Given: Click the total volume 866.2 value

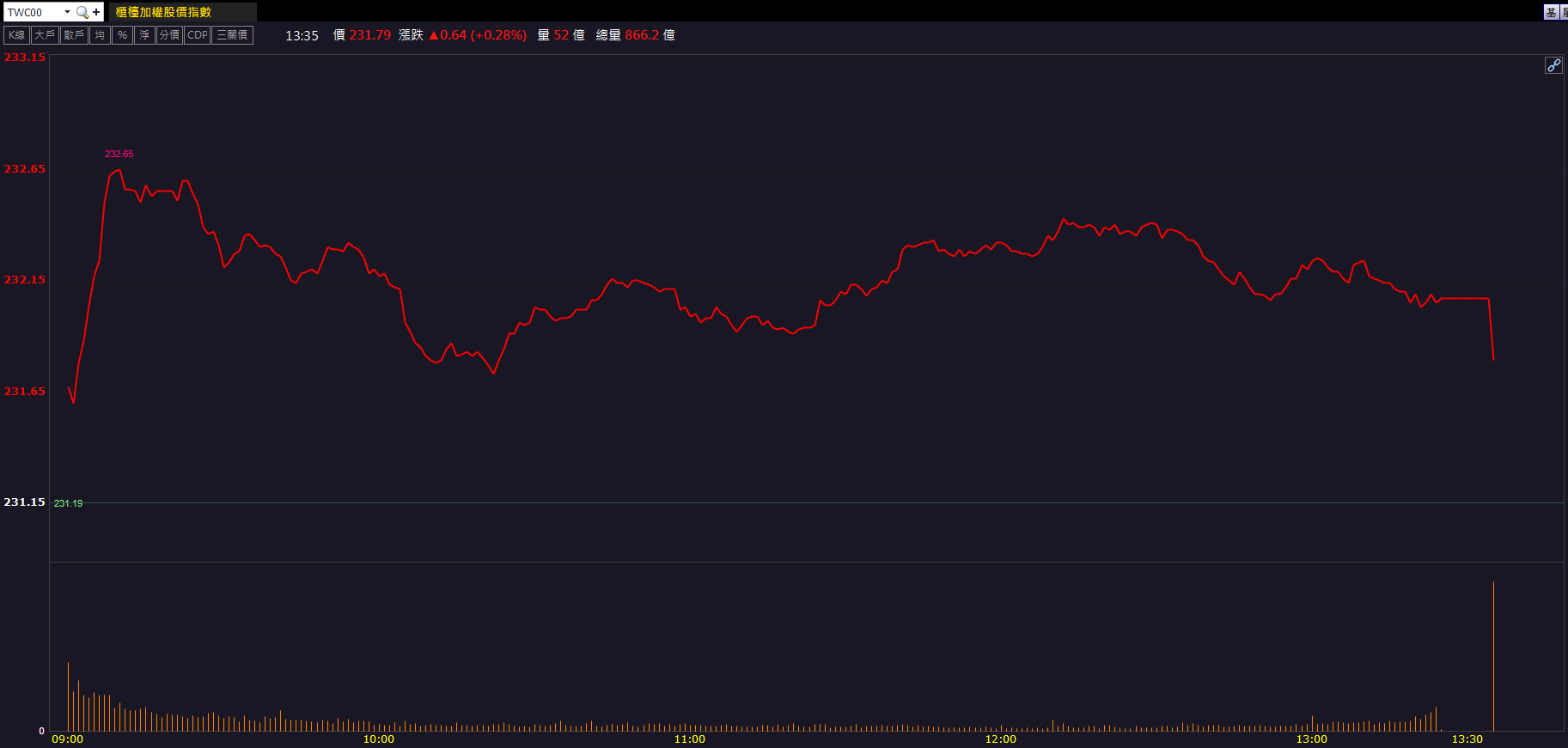Looking at the screenshot, I should pyautogui.click(x=642, y=35).
